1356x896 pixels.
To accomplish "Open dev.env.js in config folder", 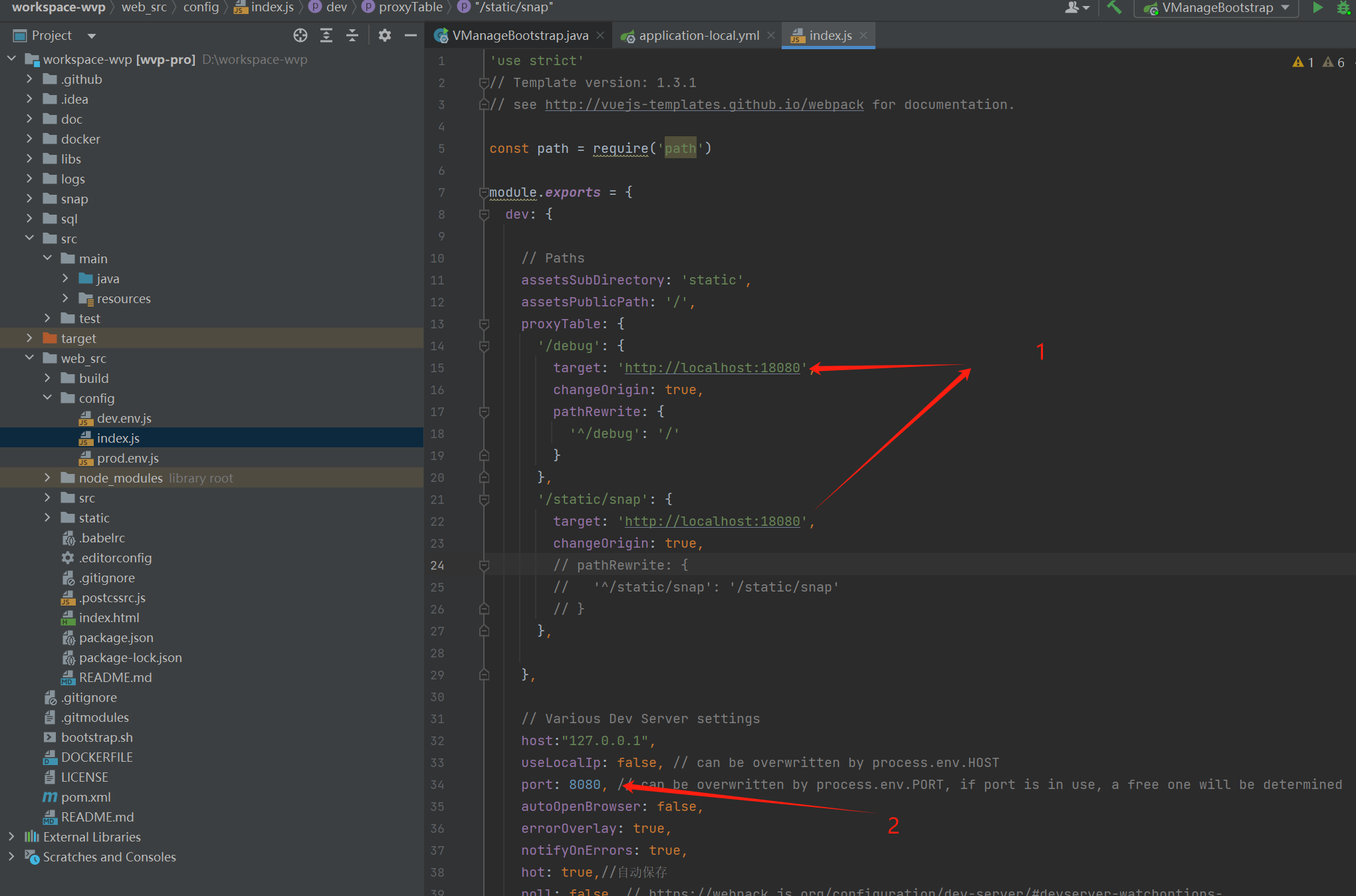I will tap(124, 418).
